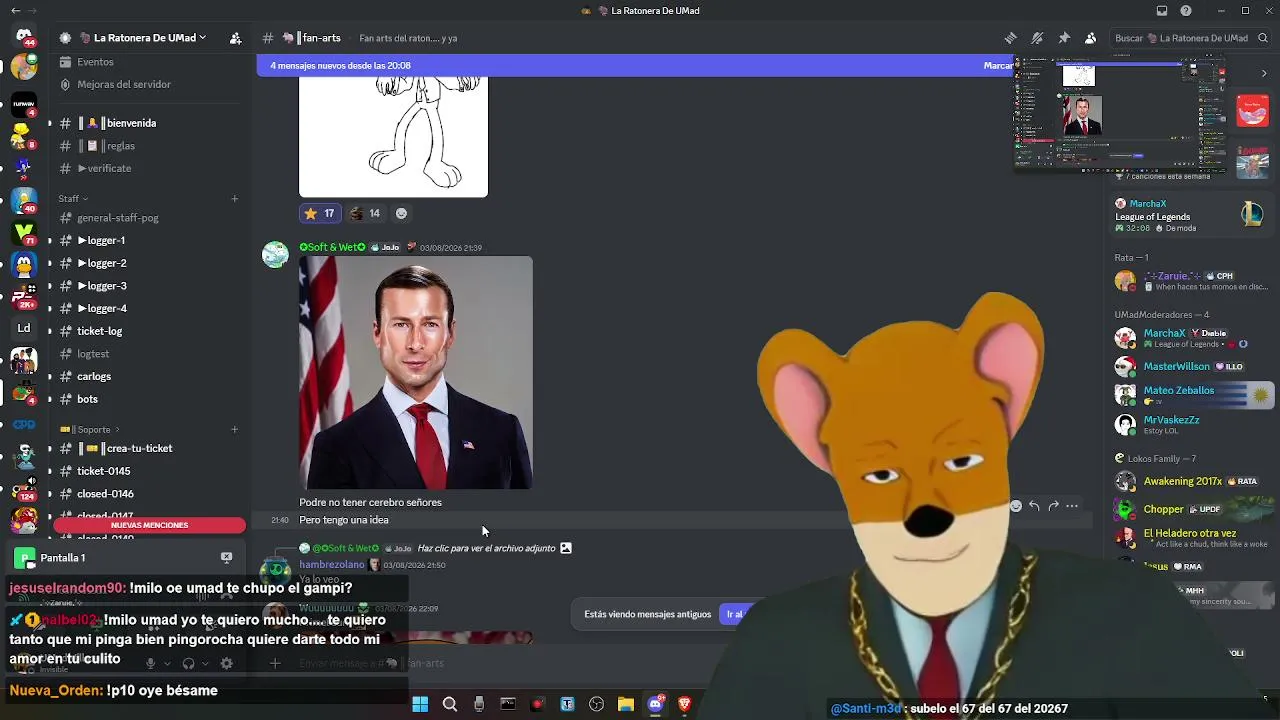Screen dimensions: 1280x720
Task: Add a channel to the Staff category
Action: click(235, 198)
